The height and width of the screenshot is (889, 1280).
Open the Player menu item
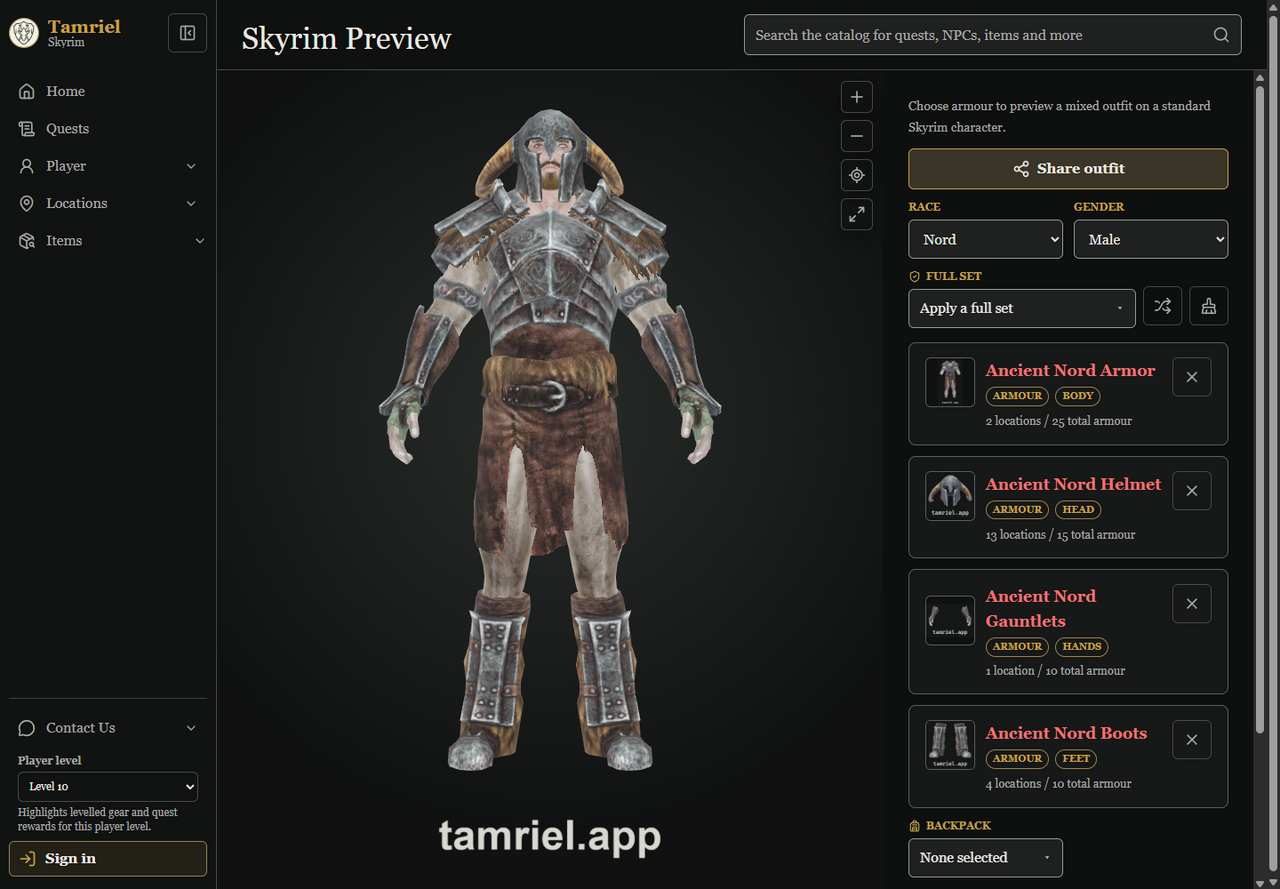[108, 166]
